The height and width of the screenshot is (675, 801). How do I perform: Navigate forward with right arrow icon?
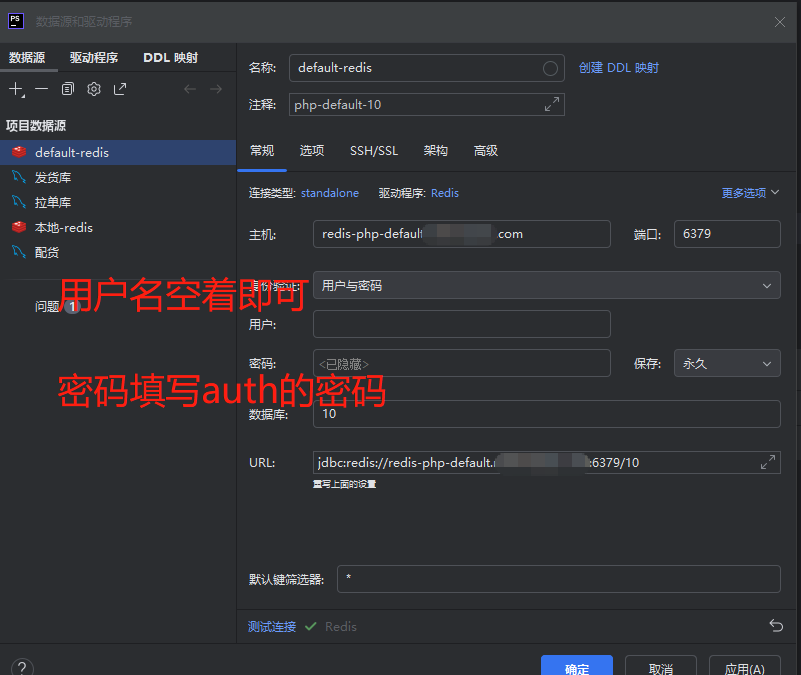click(x=216, y=89)
